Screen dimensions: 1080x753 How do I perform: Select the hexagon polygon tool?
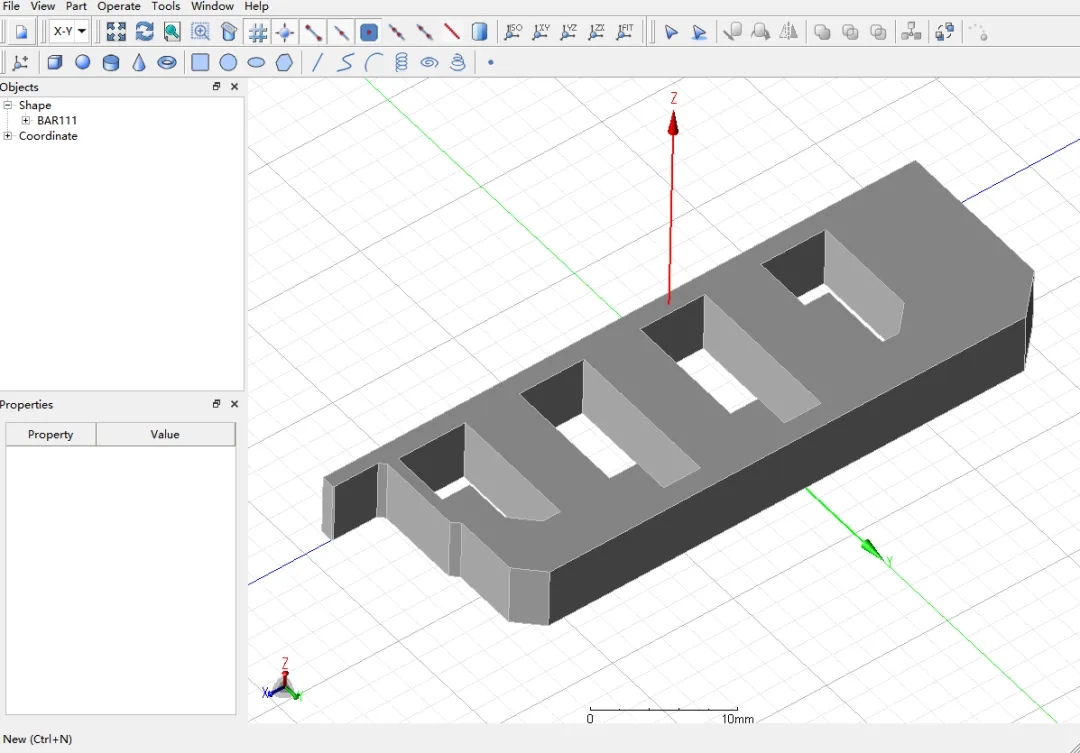click(284, 63)
